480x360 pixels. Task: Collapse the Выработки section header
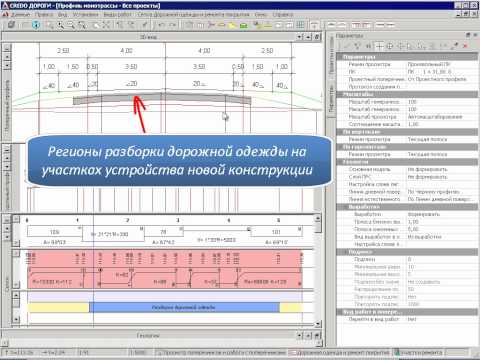(x=407, y=207)
